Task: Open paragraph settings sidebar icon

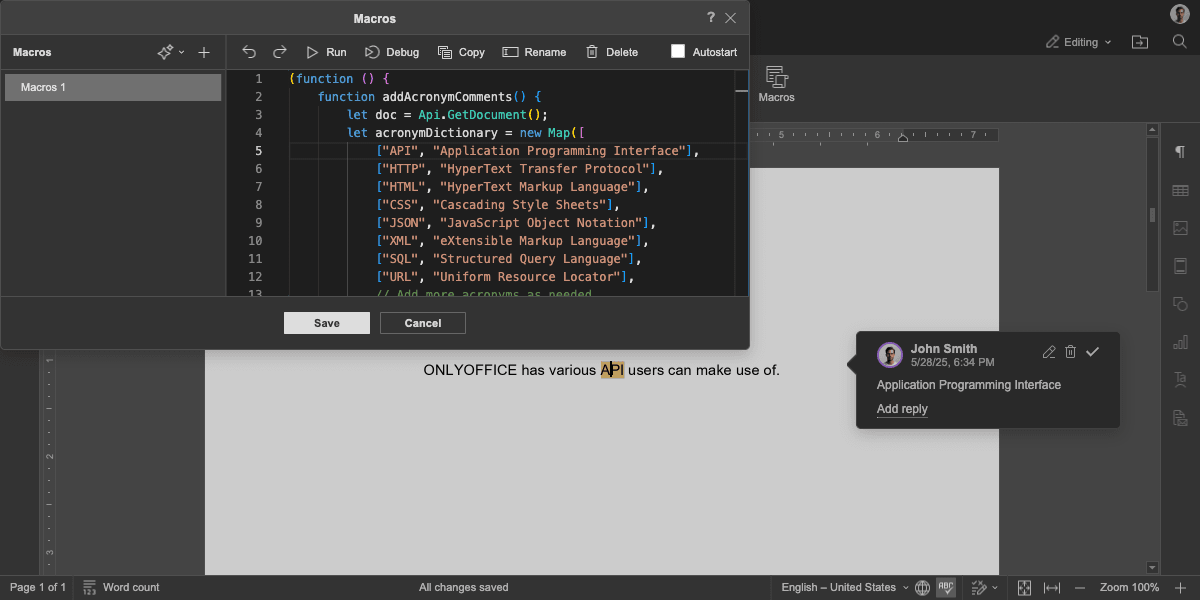Action: pyautogui.click(x=1180, y=152)
